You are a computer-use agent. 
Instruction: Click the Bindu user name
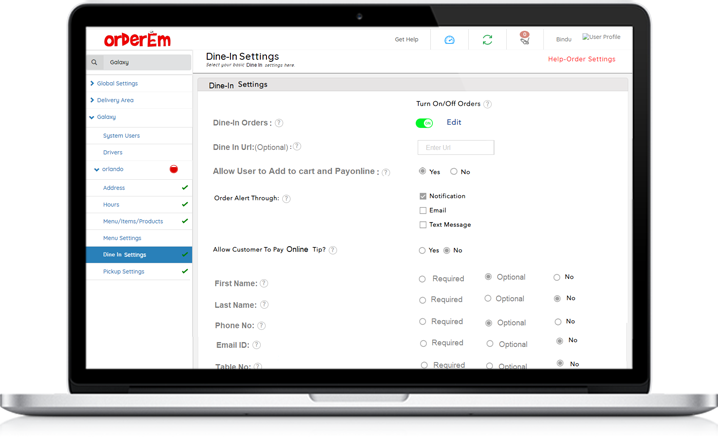[x=564, y=39]
